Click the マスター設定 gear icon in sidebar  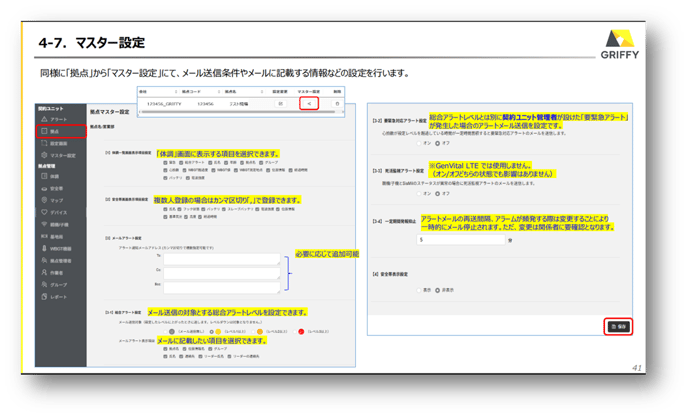click(x=44, y=155)
